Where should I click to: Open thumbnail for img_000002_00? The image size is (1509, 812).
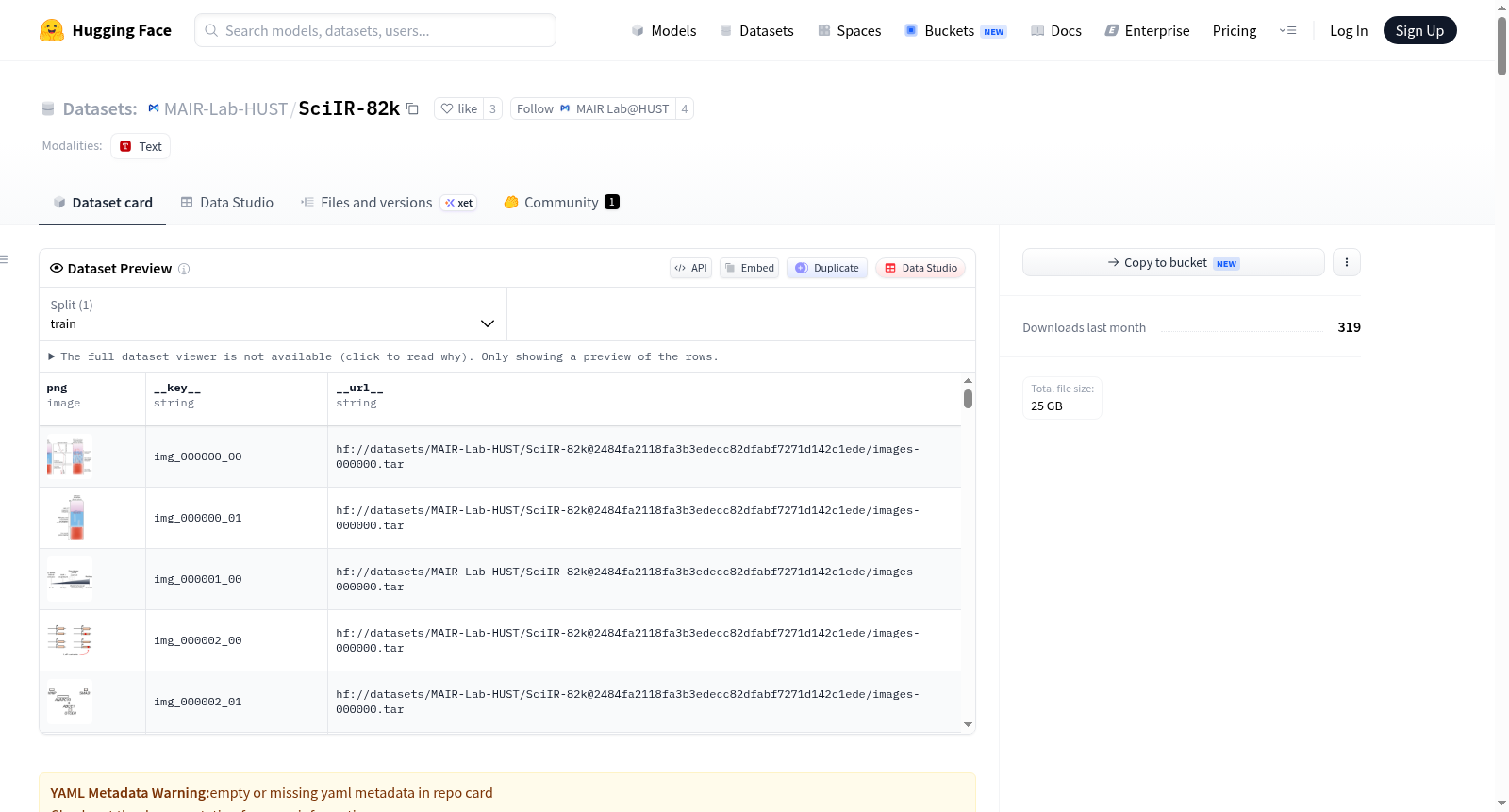tap(70, 640)
